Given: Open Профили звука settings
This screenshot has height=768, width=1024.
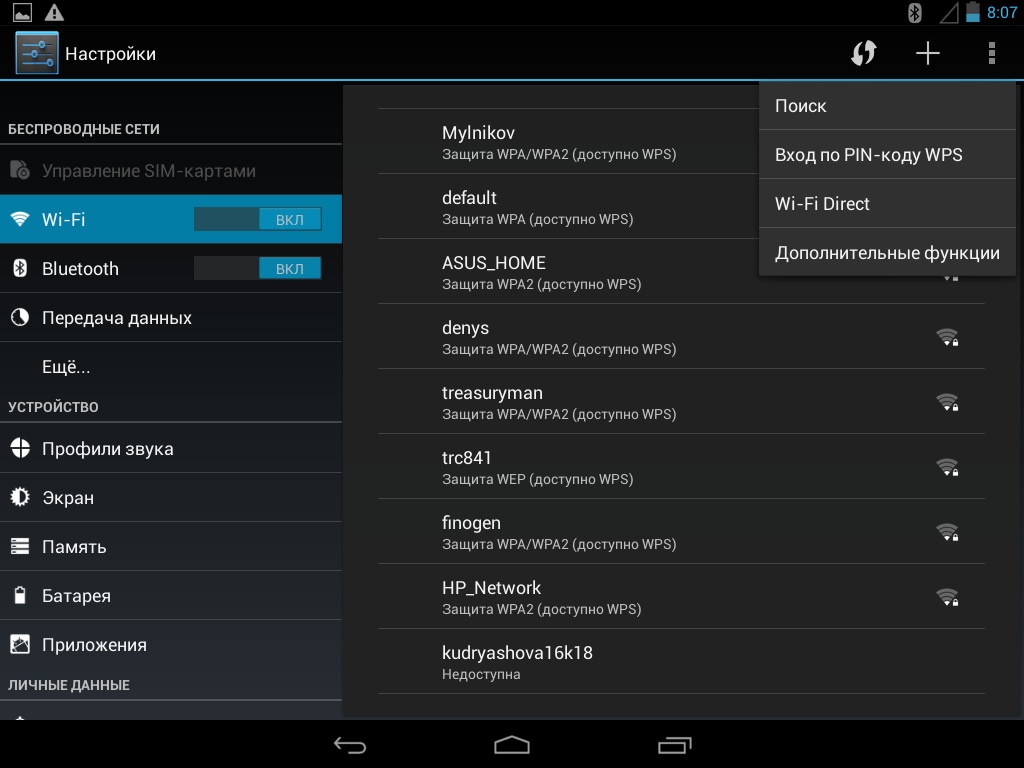Looking at the screenshot, I should 107,449.
